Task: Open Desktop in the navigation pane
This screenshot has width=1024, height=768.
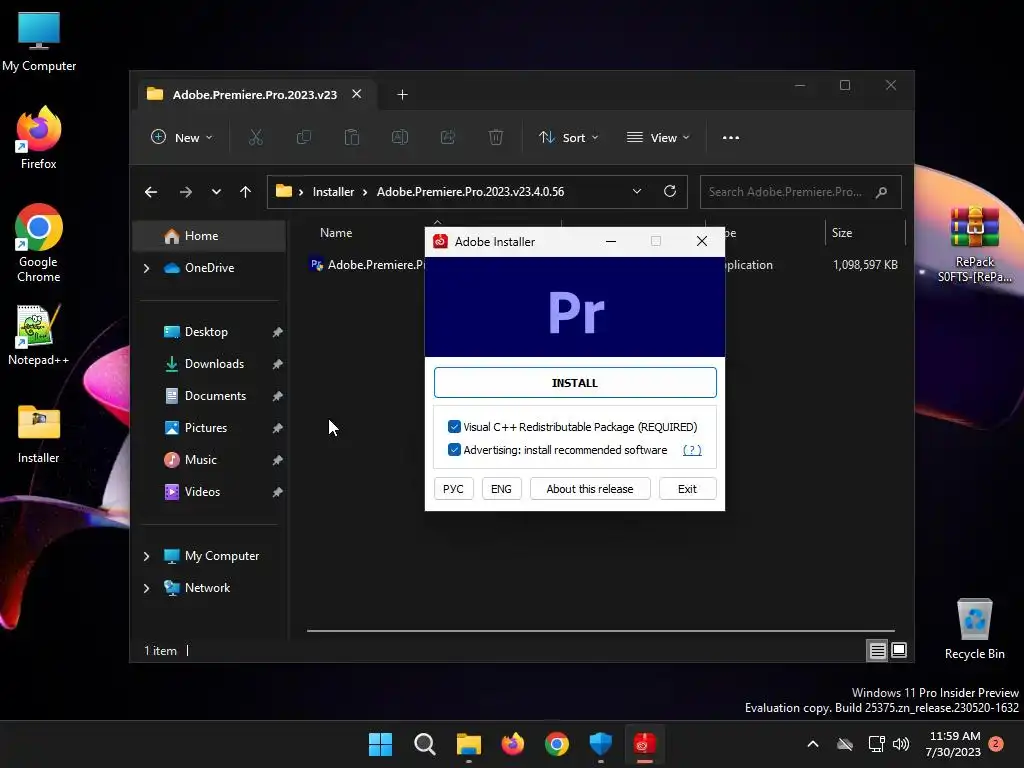Action: pos(206,332)
